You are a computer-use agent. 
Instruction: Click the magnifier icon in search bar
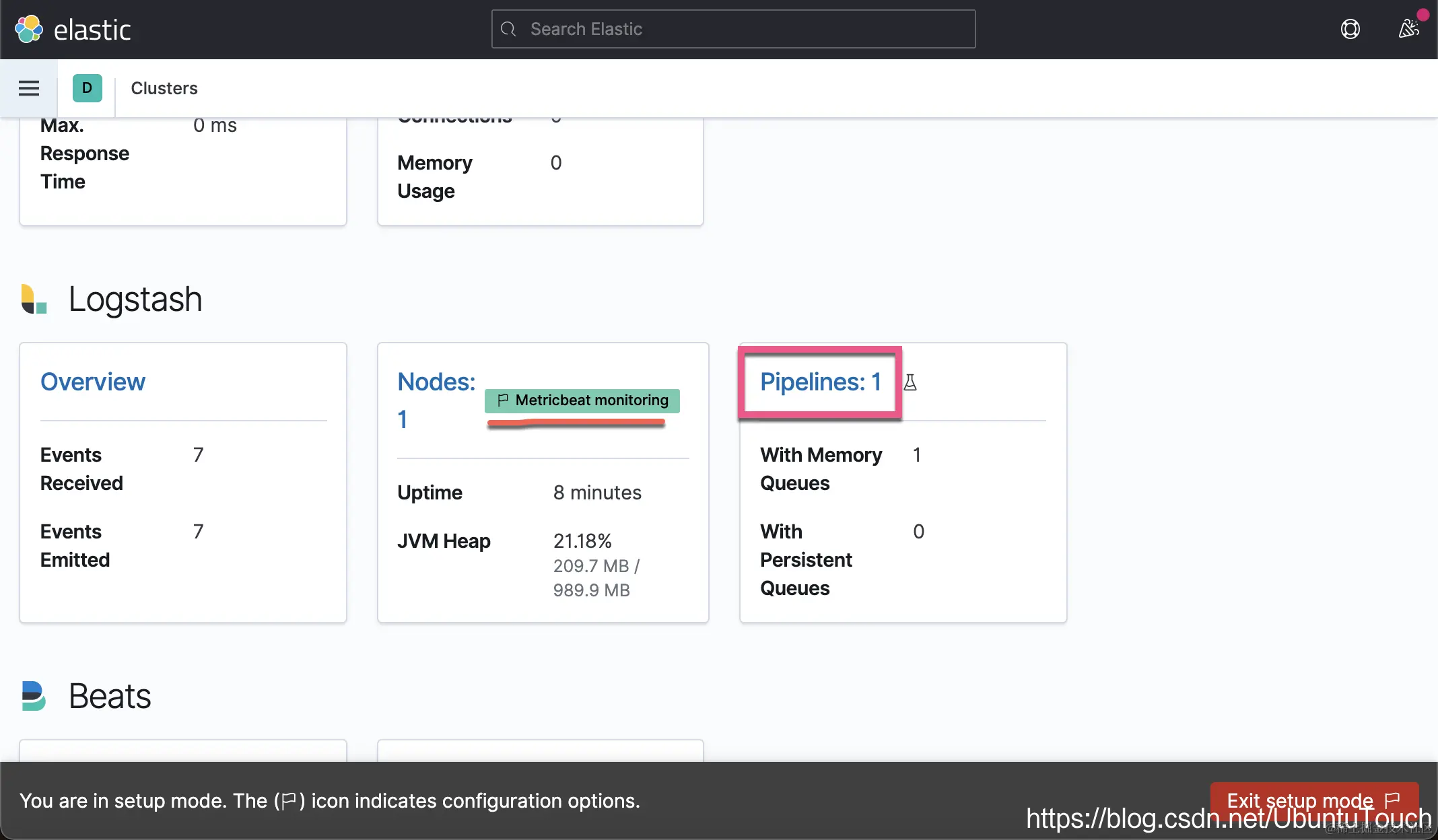click(x=509, y=30)
